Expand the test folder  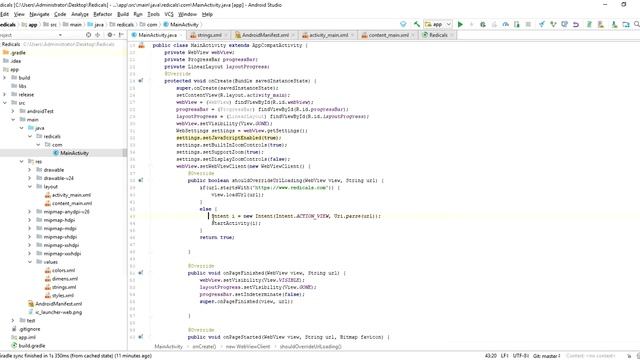coord(13,320)
